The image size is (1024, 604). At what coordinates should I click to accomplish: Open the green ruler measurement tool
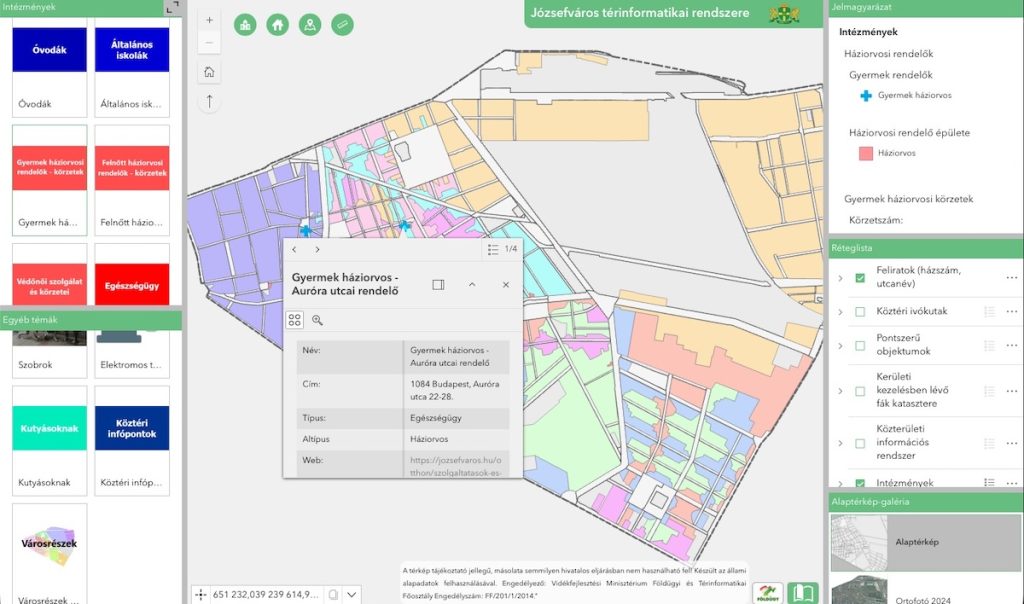342,25
